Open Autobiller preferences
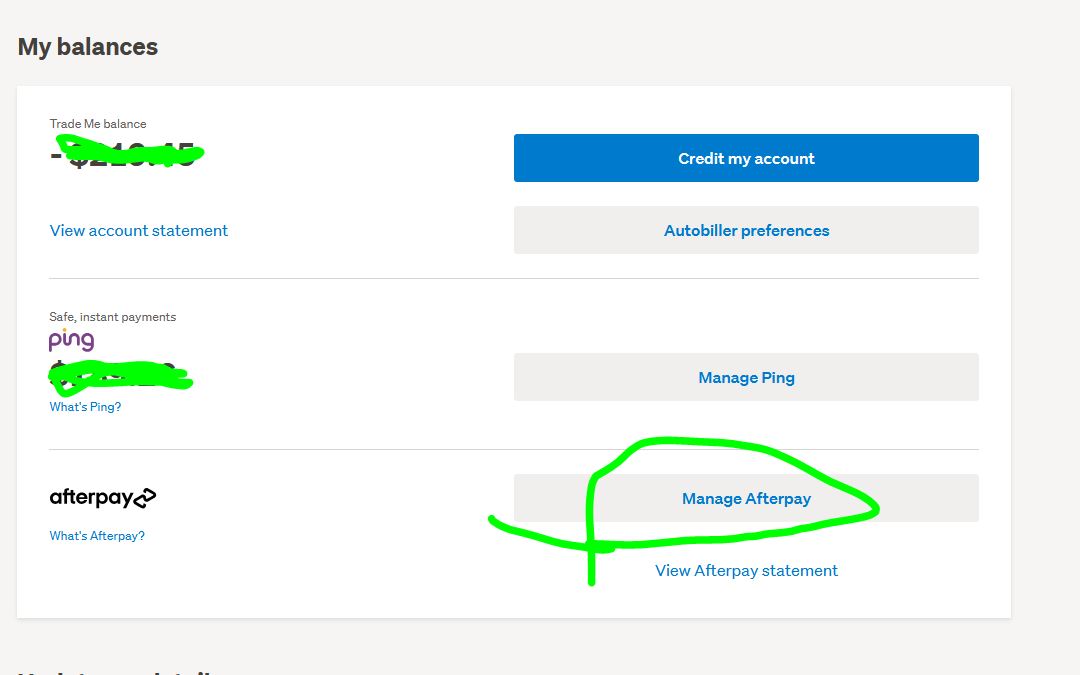Viewport: 1080px width, 675px height. 746,230
